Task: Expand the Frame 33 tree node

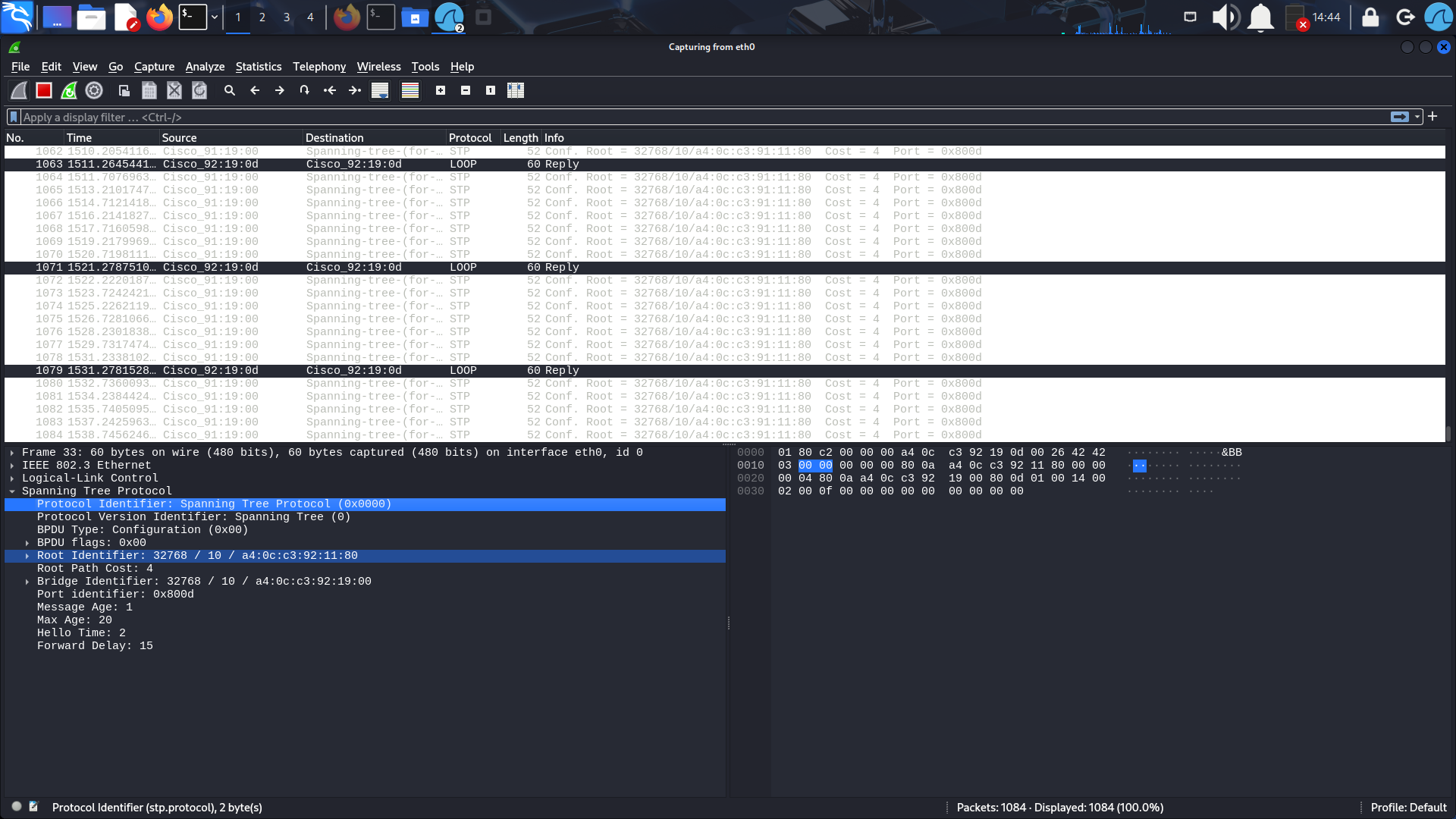Action: coord(12,453)
